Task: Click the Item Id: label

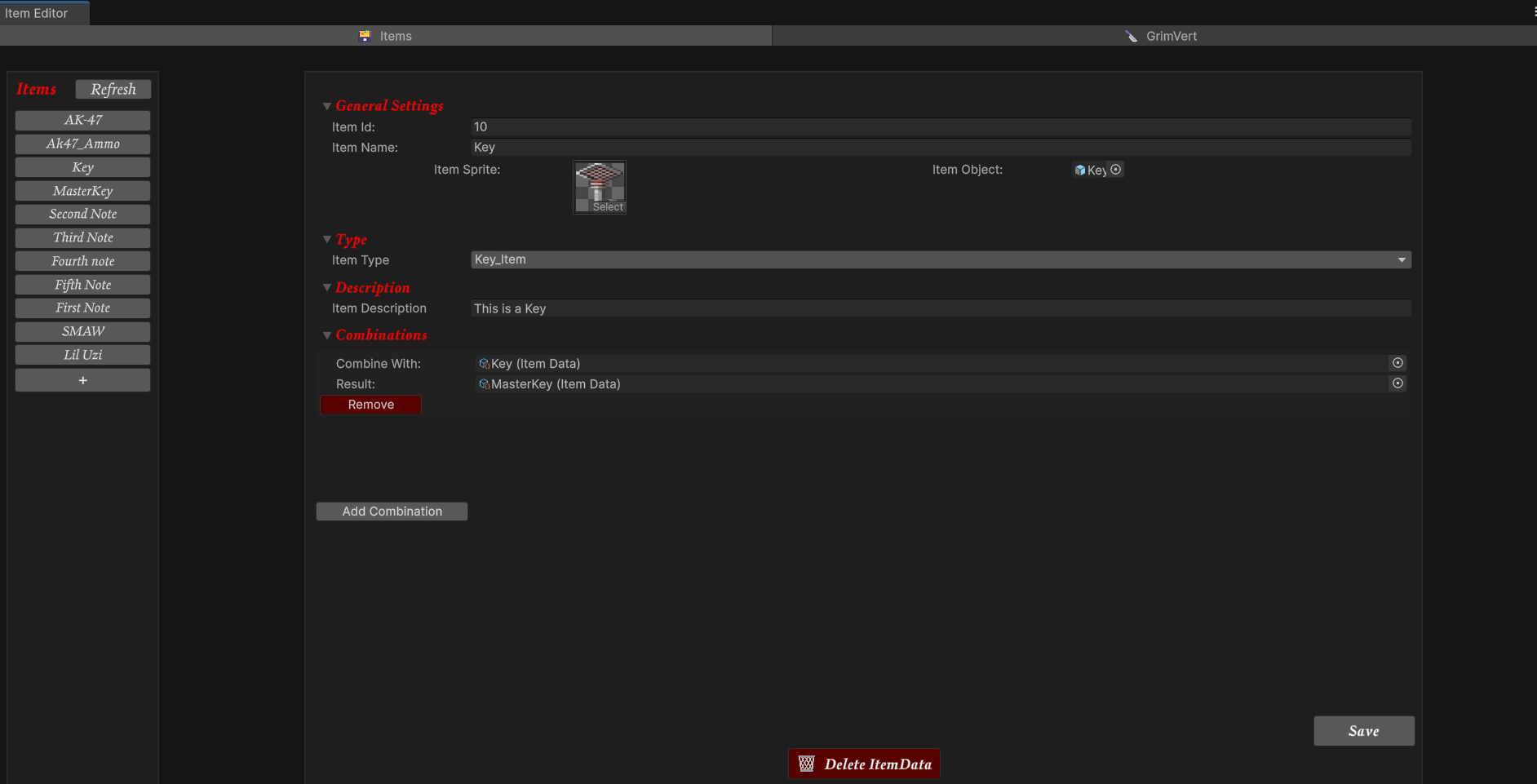Action: click(353, 127)
